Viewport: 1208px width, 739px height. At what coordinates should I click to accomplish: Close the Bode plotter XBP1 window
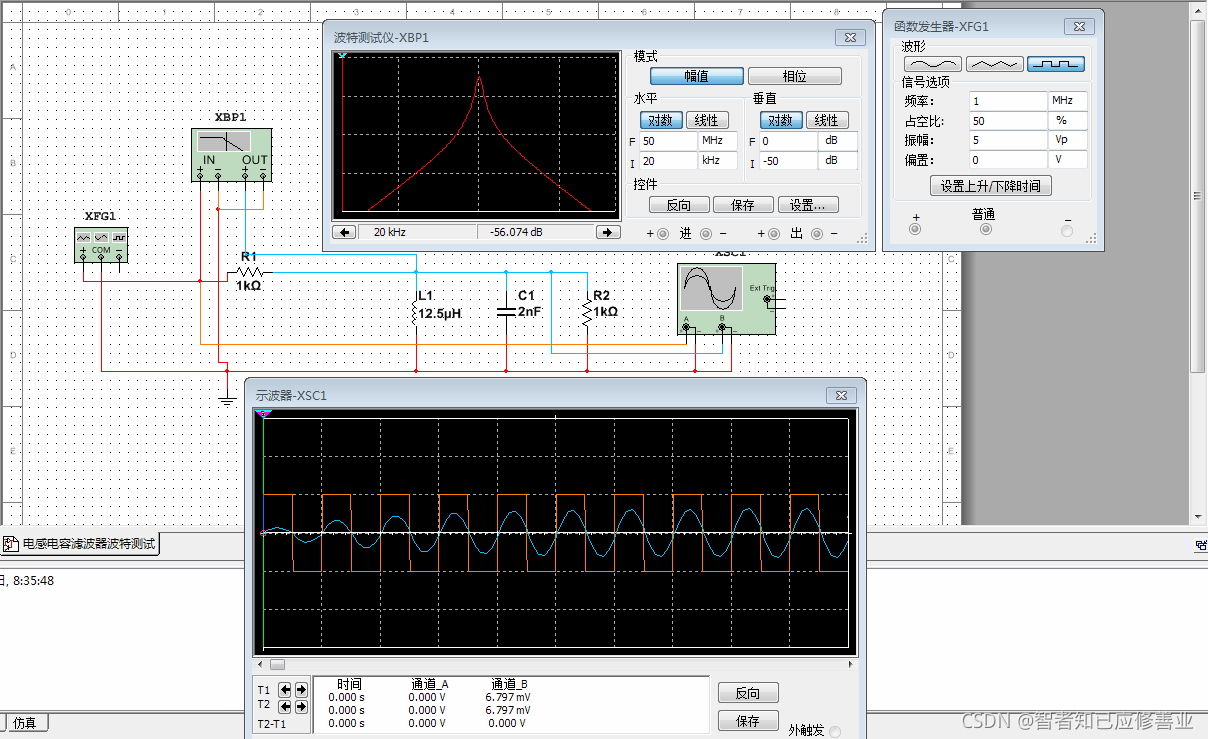tap(851, 37)
